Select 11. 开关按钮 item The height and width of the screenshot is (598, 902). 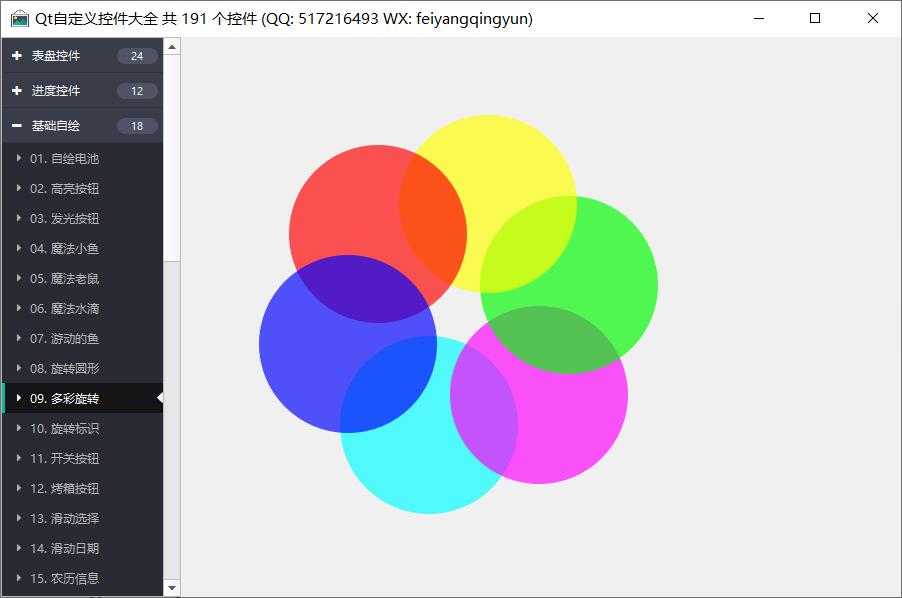(64, 458)
